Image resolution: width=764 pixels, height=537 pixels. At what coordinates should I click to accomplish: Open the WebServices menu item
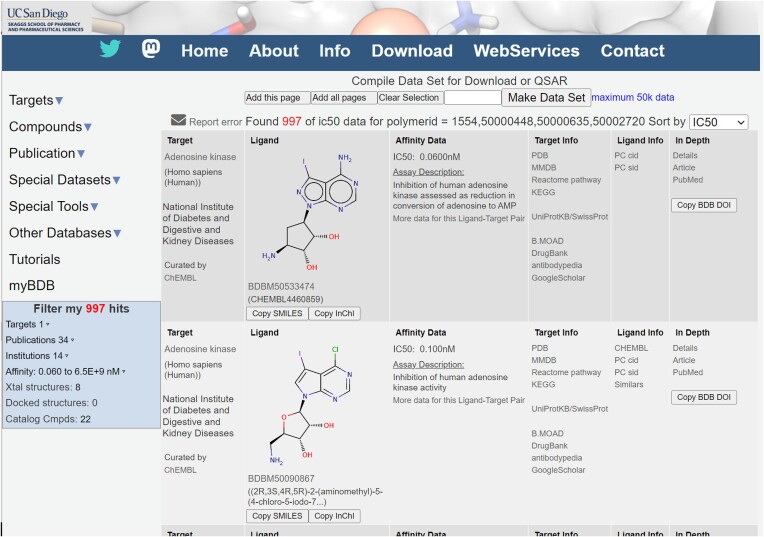[526, 51]
